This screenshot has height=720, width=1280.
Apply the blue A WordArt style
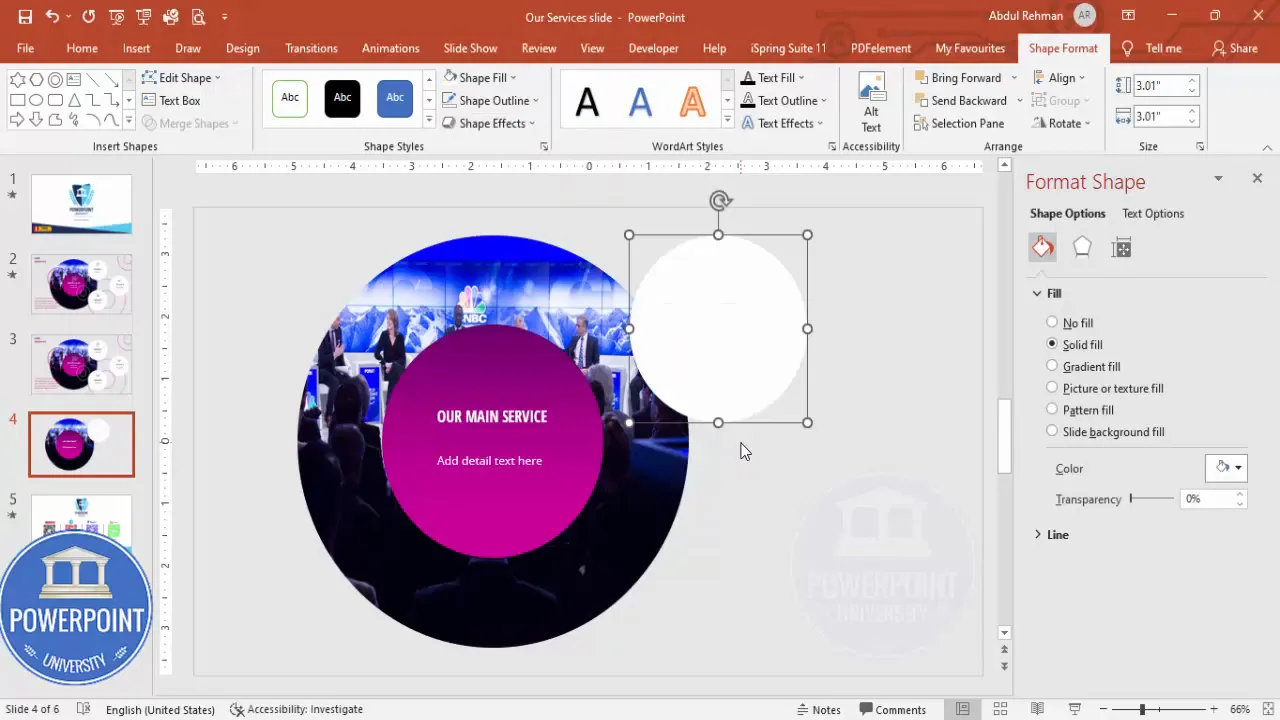[x=640, y=101]
